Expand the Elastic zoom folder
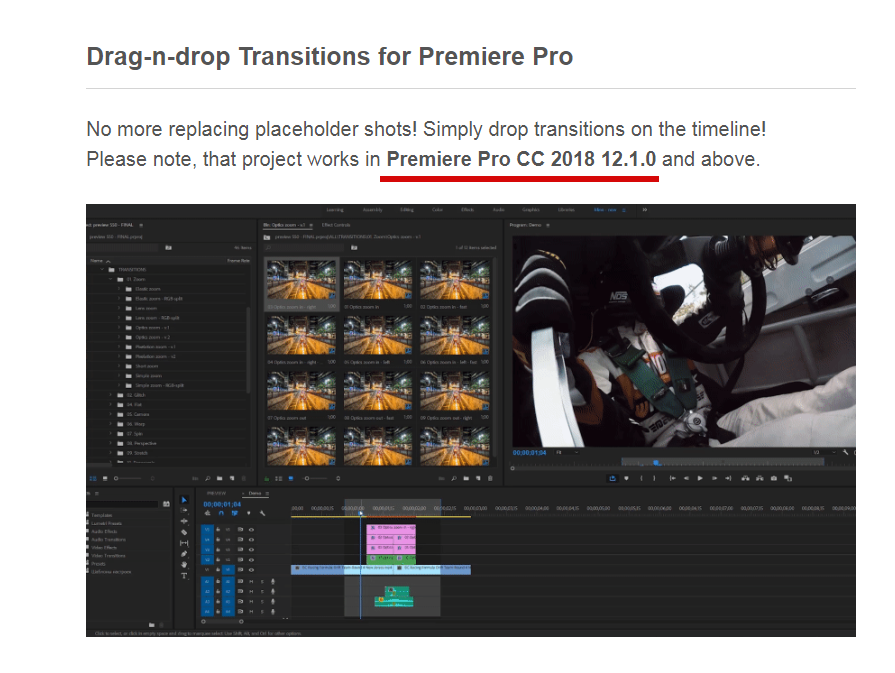Viewport: 895px width, 673px height. click(x=119, y=289)
